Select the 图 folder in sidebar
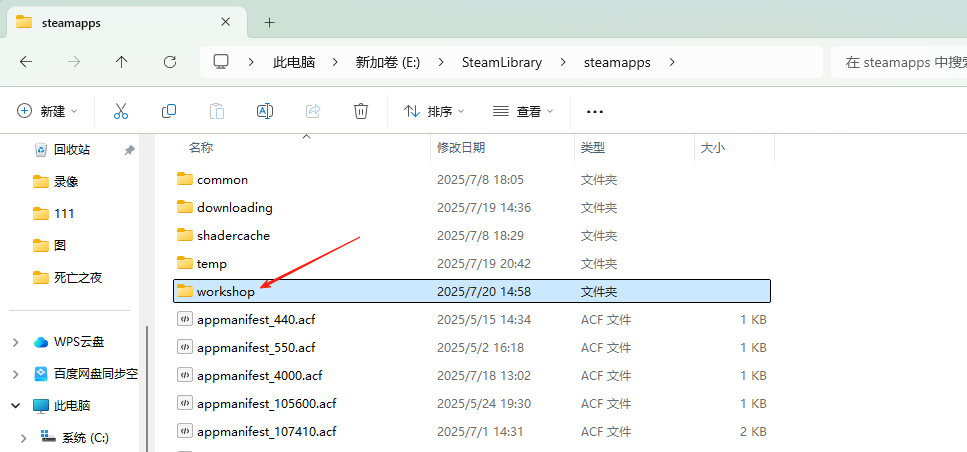Screen dimensions: 967x452 pyautogui.click(x=60, y=245)
